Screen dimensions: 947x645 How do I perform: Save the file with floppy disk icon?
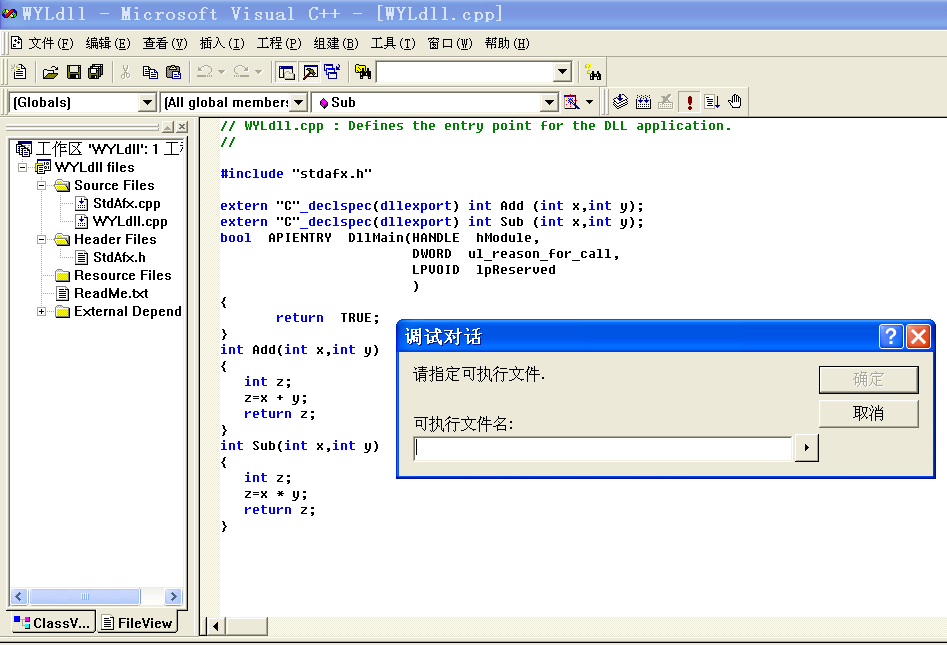pyautogui.click(x=74, y=72)
